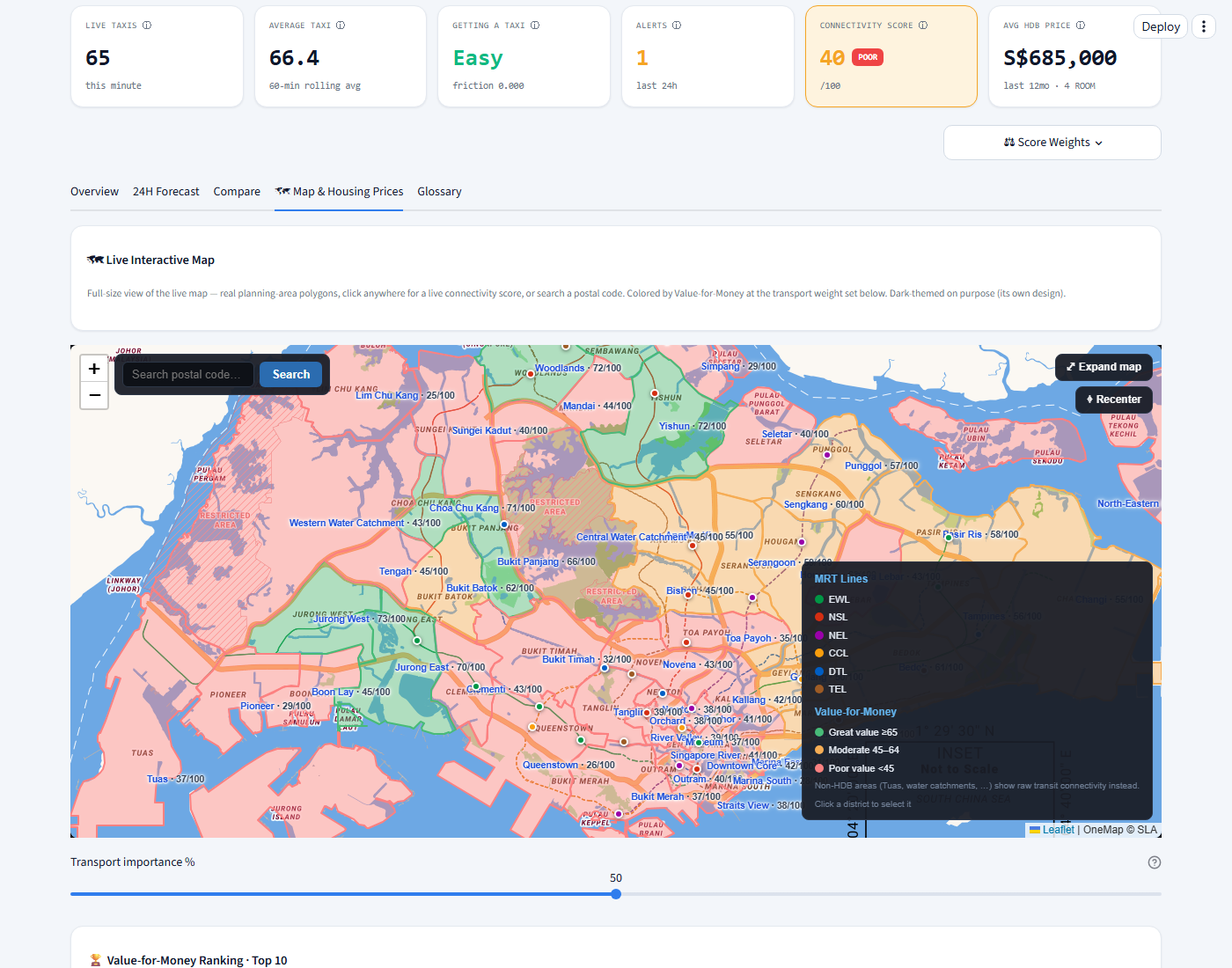Click the info icon beside Avg HDB Price
1232x968 pixels.
(1081, 26)
